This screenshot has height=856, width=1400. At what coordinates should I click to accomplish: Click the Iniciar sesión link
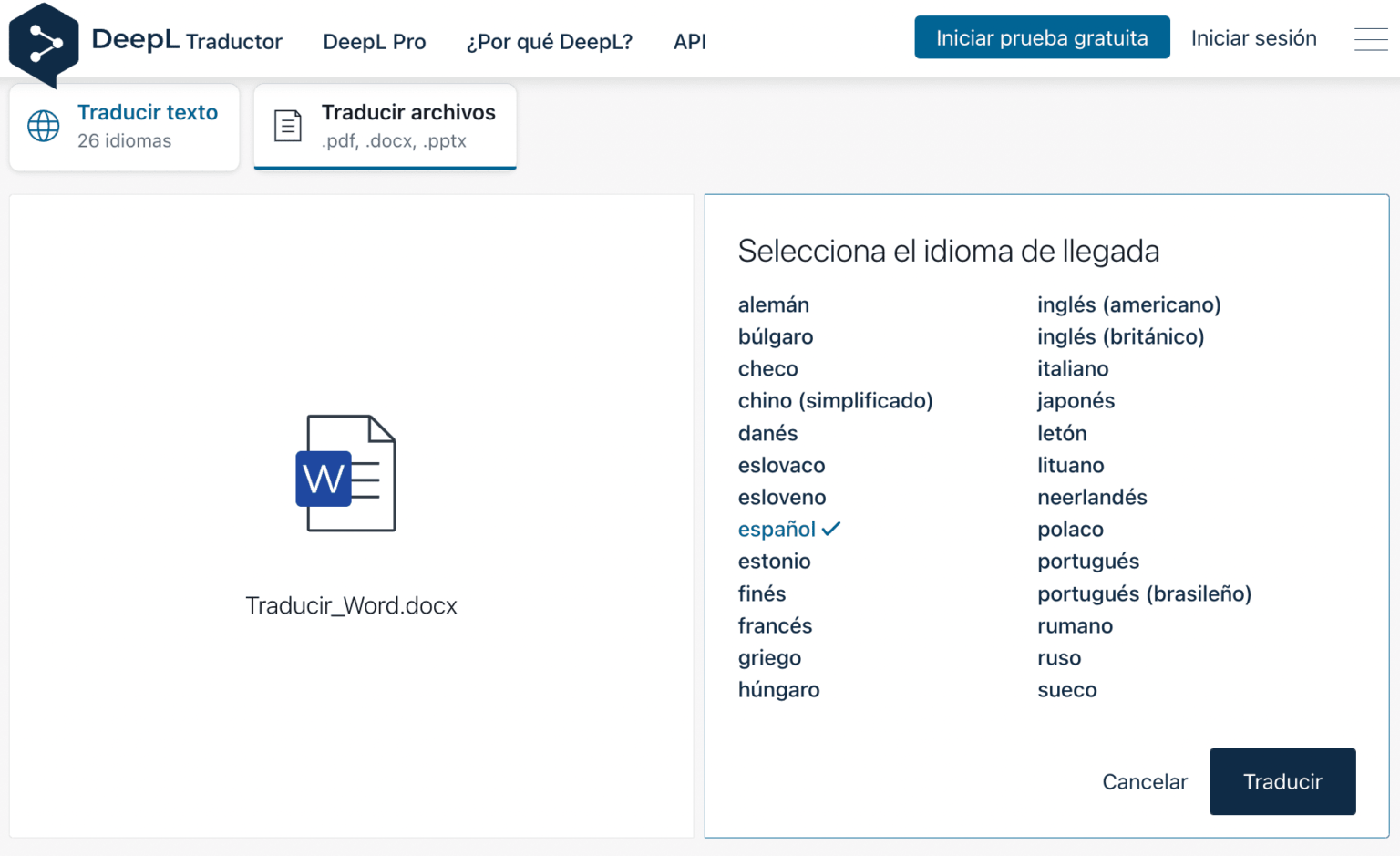pos(1253,38)
